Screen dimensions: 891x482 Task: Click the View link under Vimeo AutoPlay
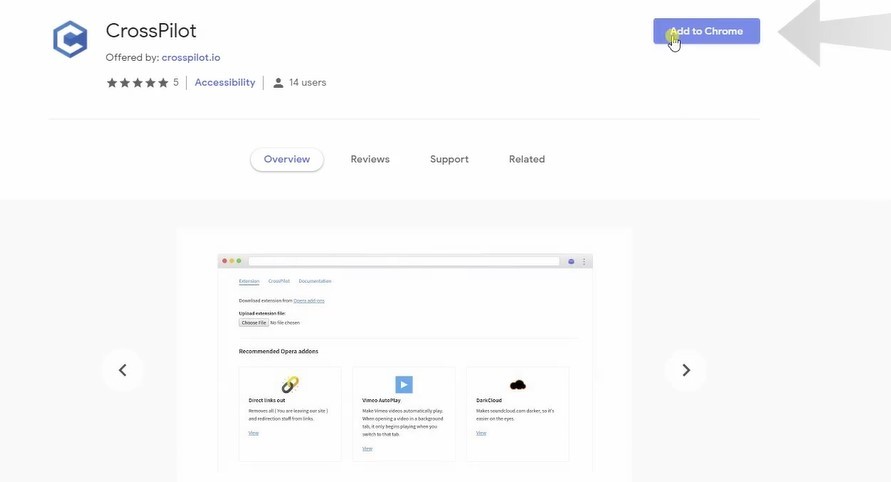(x=367, y=449)
